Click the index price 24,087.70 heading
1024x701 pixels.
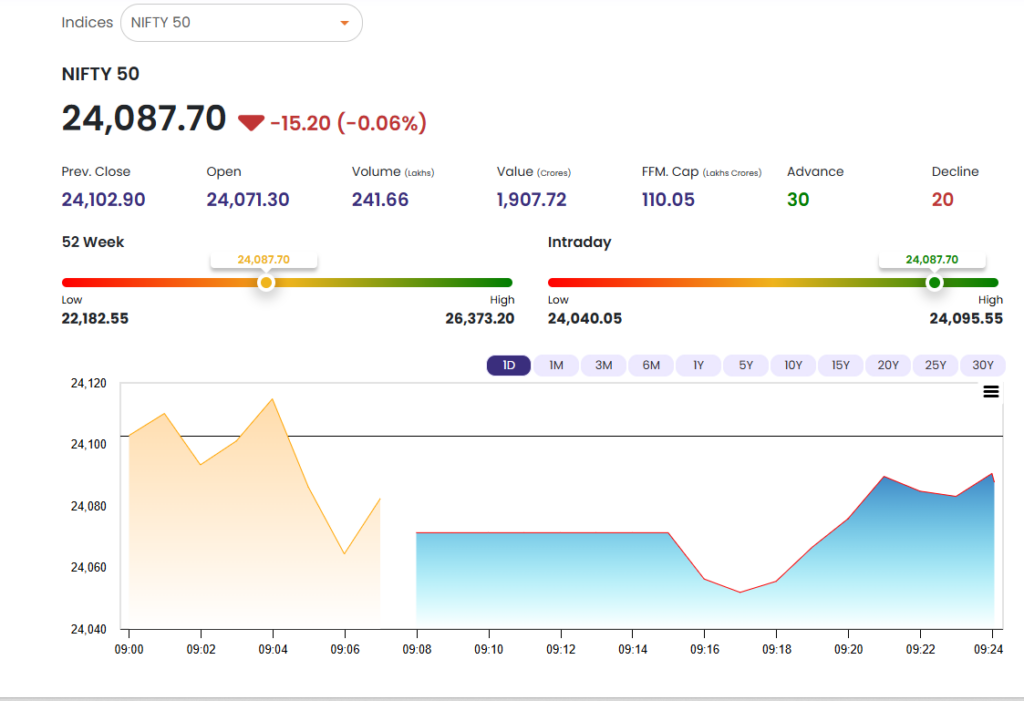144,119
